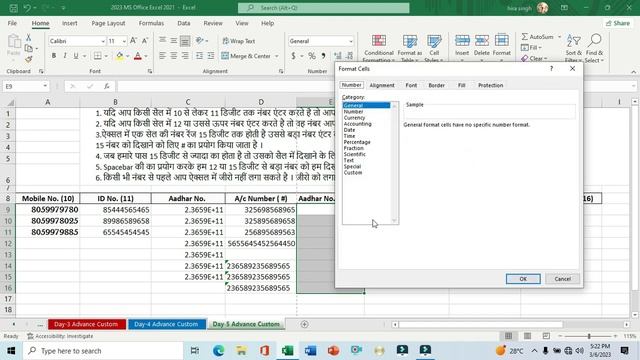The image size is (640, 360).
Task: Switch to Alignment tab in Format Cells
Action: pos(382,85)
